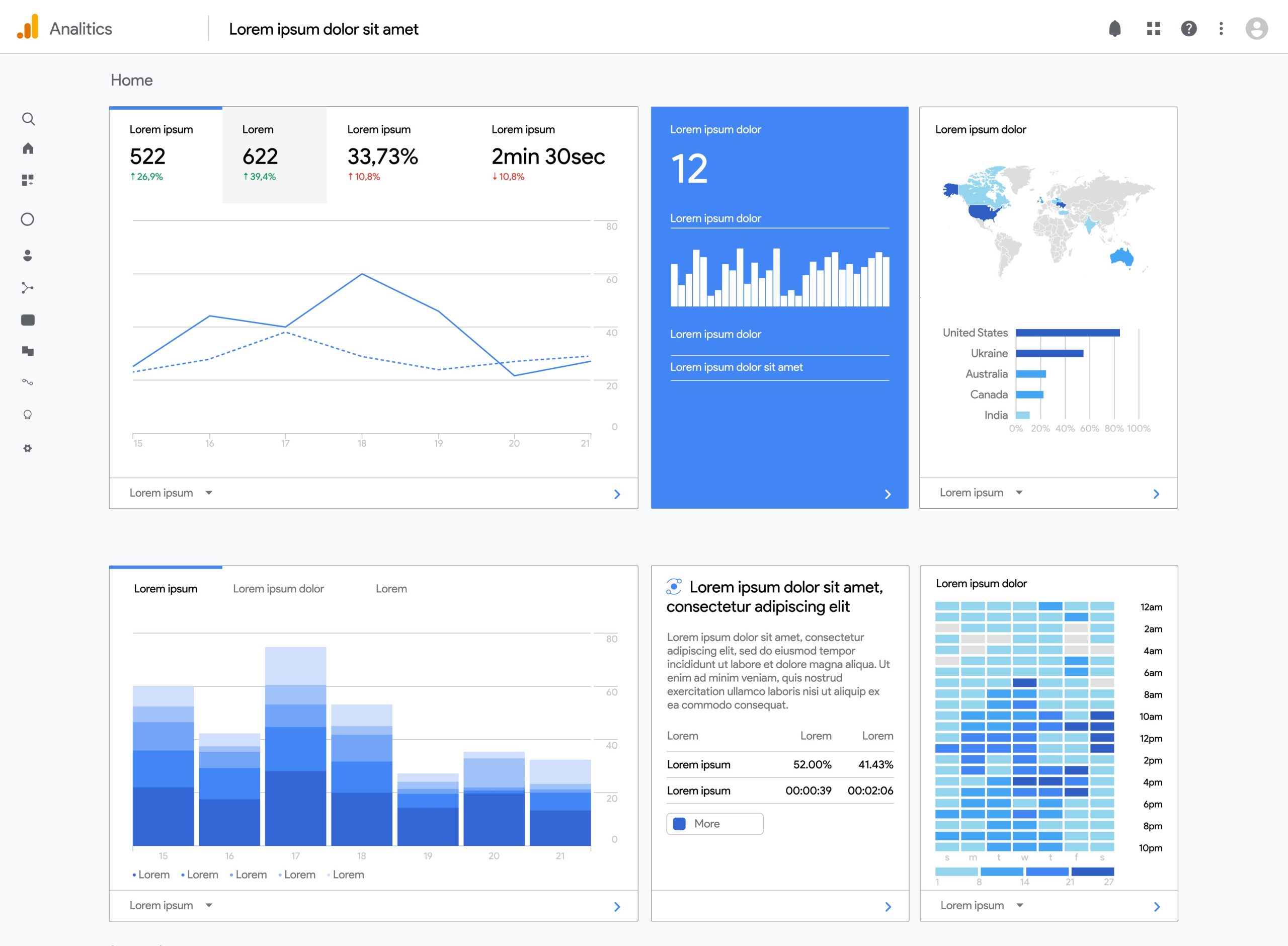Go to Home via sidebar house icon
Viewport: 1288px width, 946px height.
click(28, 149)
